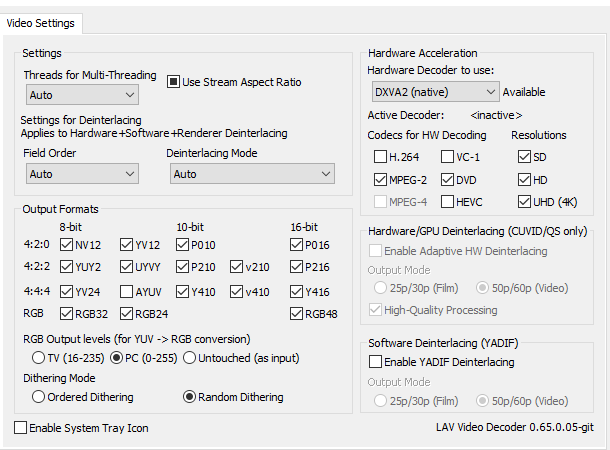The image size is (610, 450).
Task: Open Threads for Multi-Threading dropdown
Action: point(82,95)
